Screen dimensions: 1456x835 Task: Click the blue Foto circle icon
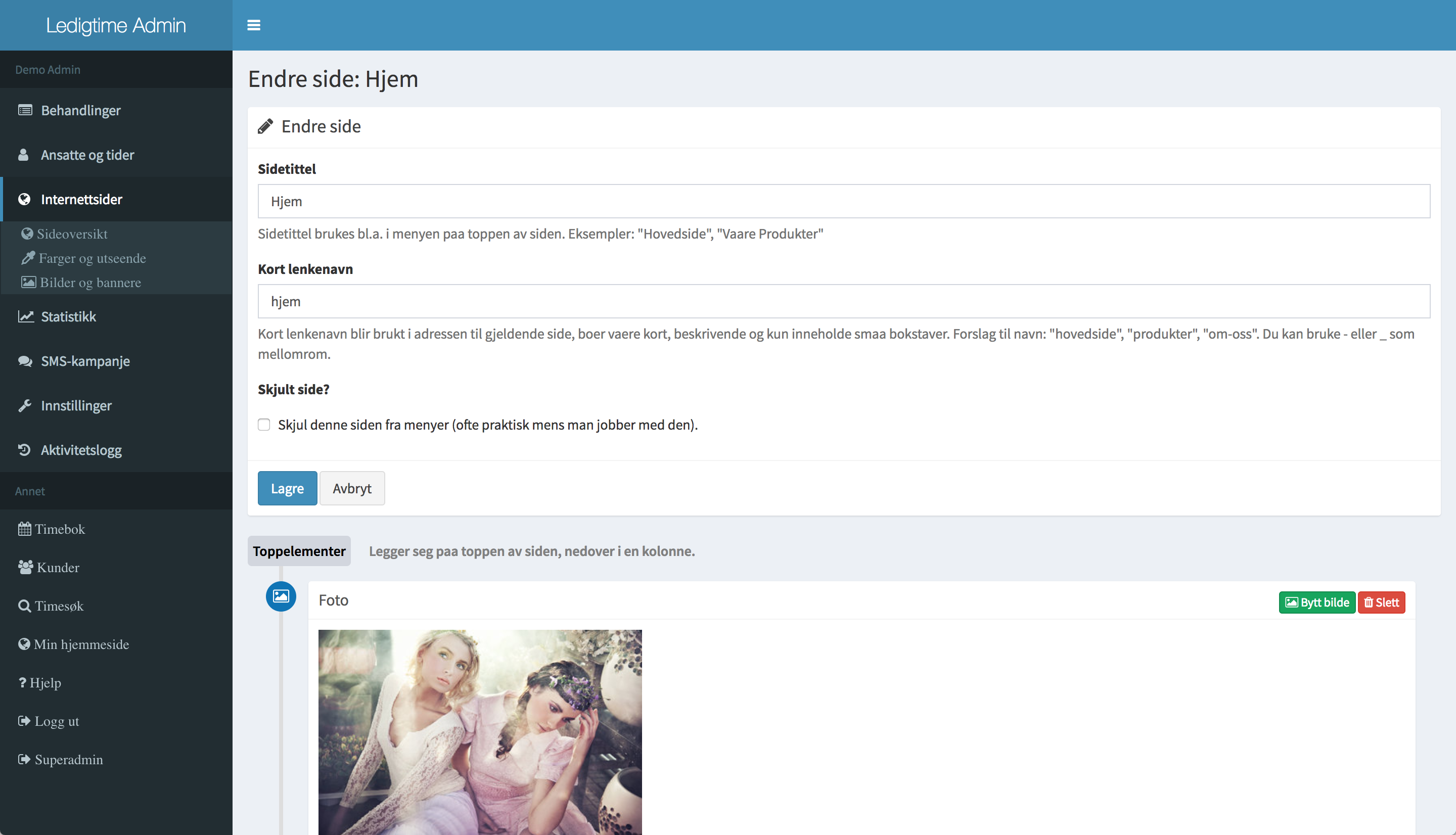[281, 596]
